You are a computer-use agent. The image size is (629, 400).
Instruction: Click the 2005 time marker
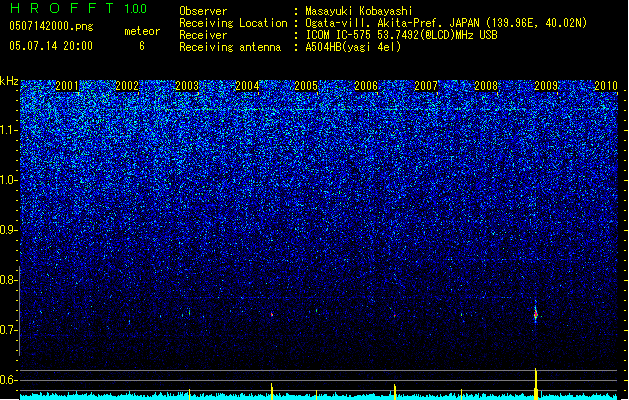(x=306, y=86)
